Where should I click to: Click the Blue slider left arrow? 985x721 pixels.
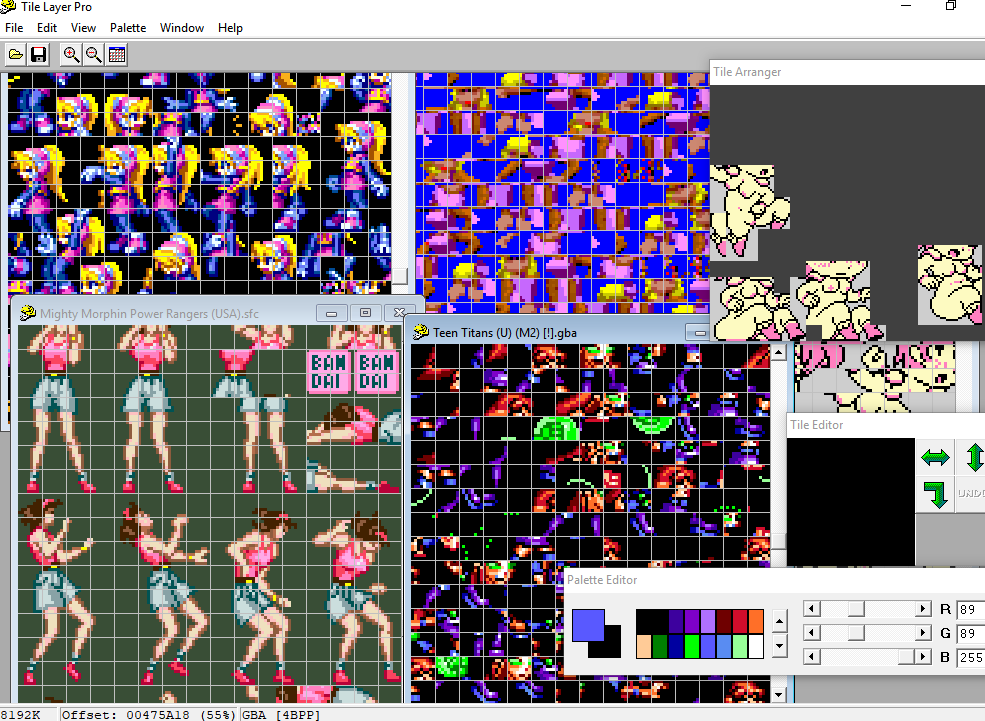pos(812,657)
